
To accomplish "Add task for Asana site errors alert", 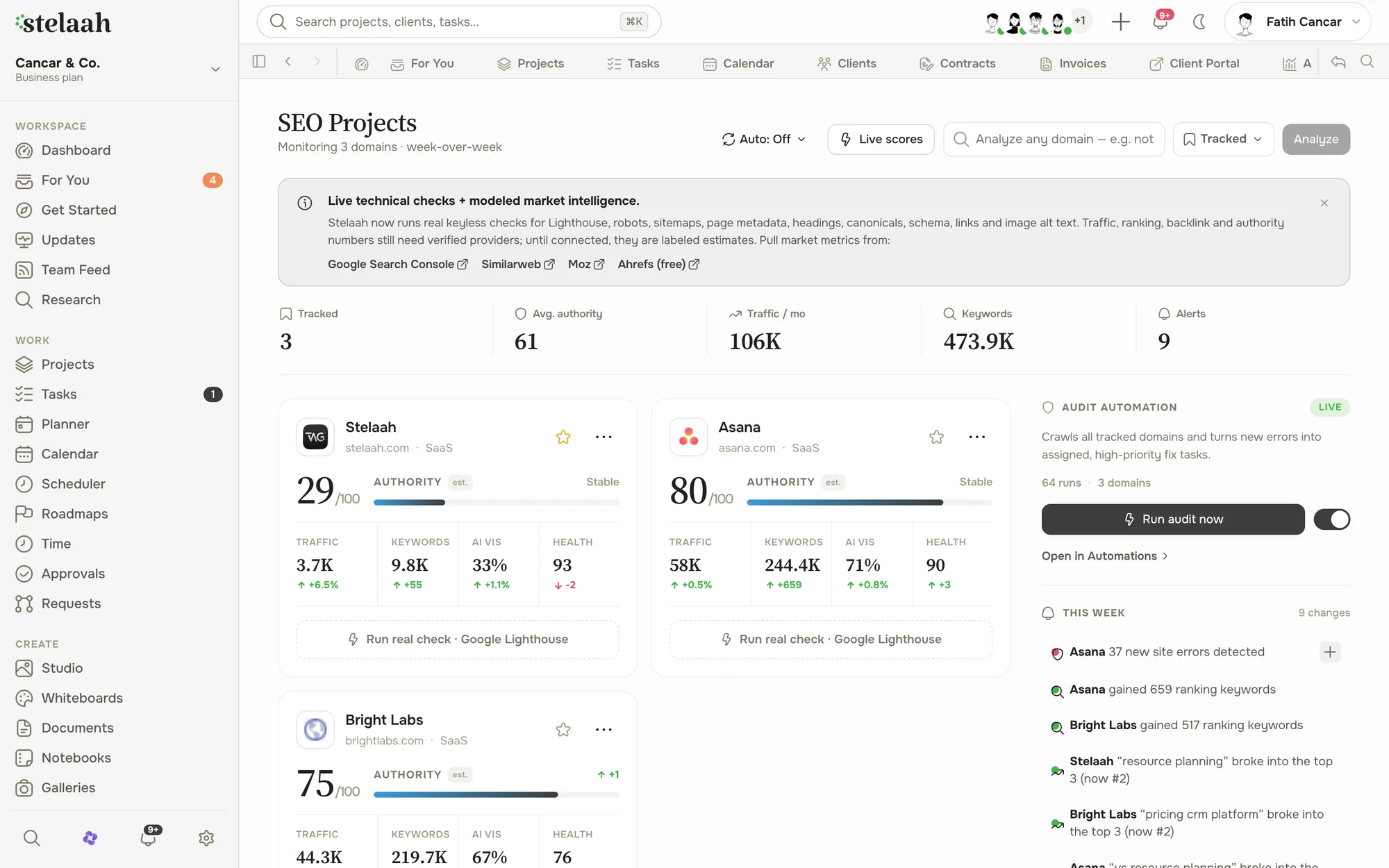I will (x=1330, y=652).
